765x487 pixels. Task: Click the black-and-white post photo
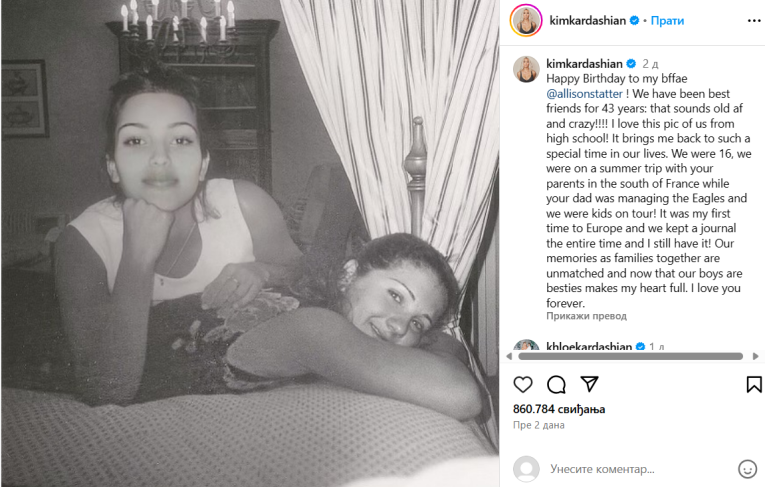tap(250, 244)
